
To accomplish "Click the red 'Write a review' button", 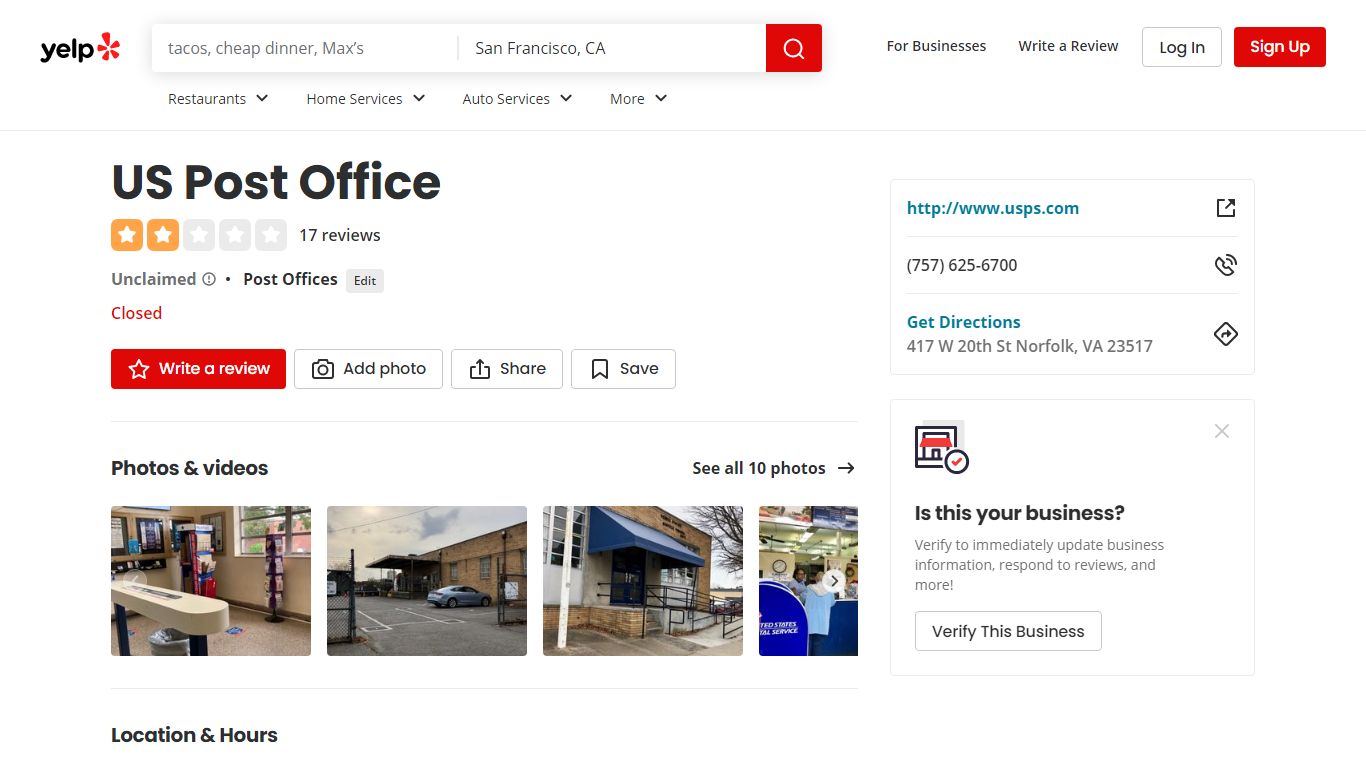I will [x=198, y=369].
